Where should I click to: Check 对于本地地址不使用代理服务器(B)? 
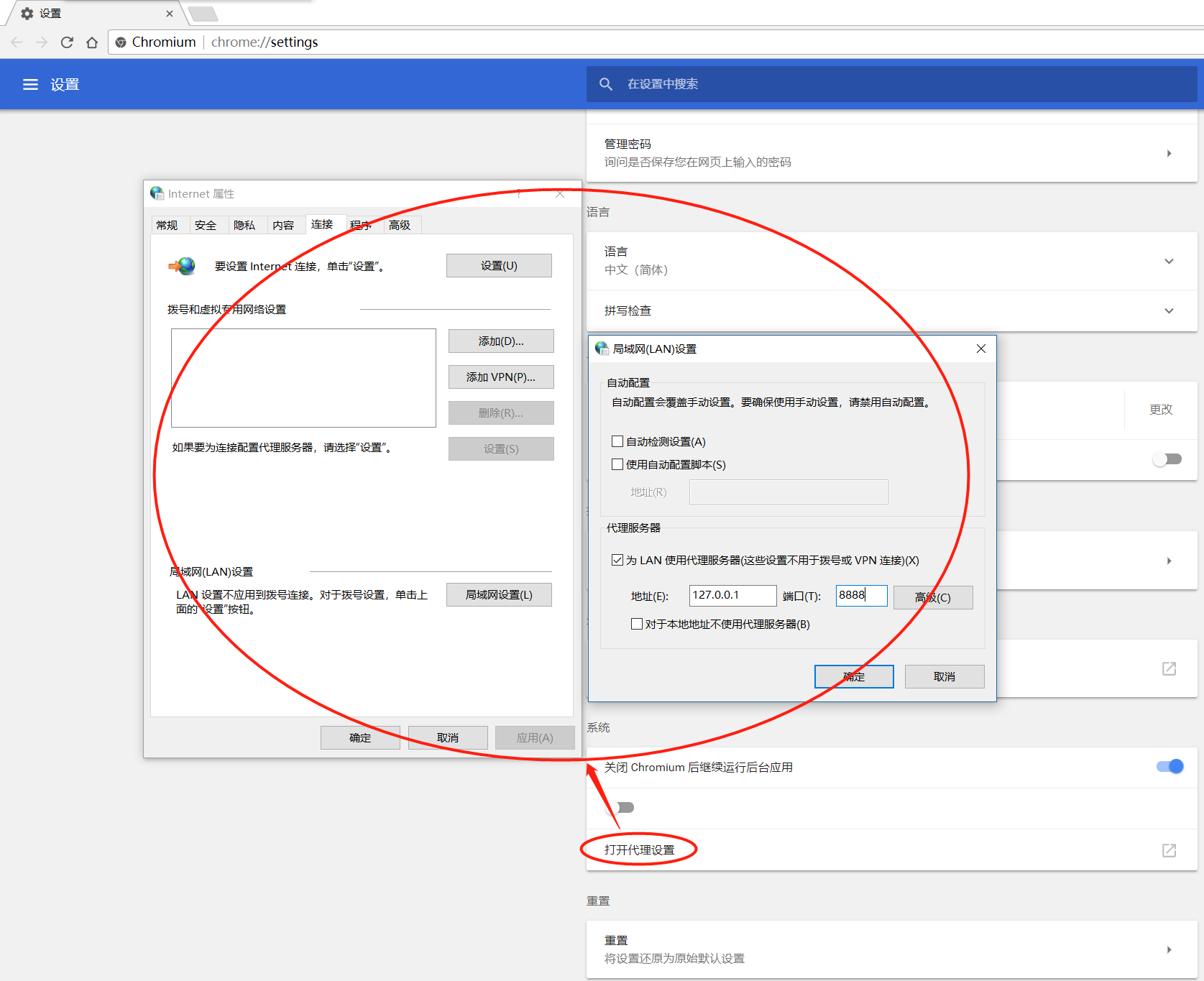[x=637, y=624]
